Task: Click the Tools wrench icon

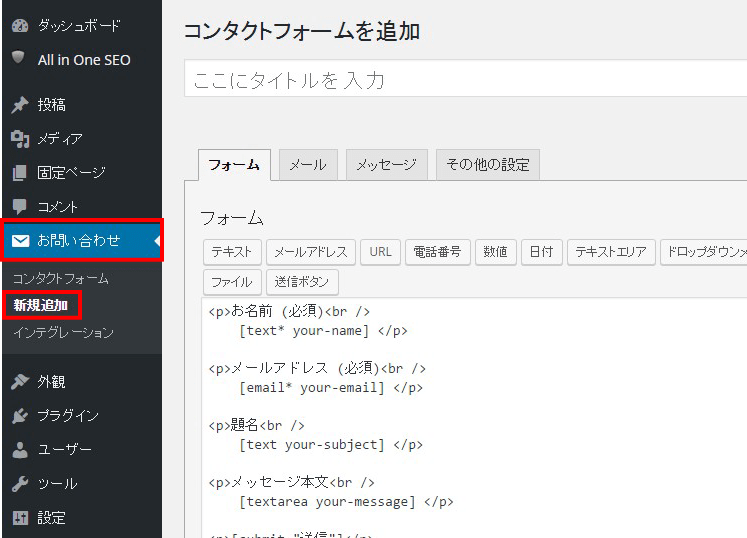Action: click(x=20, y=484)
